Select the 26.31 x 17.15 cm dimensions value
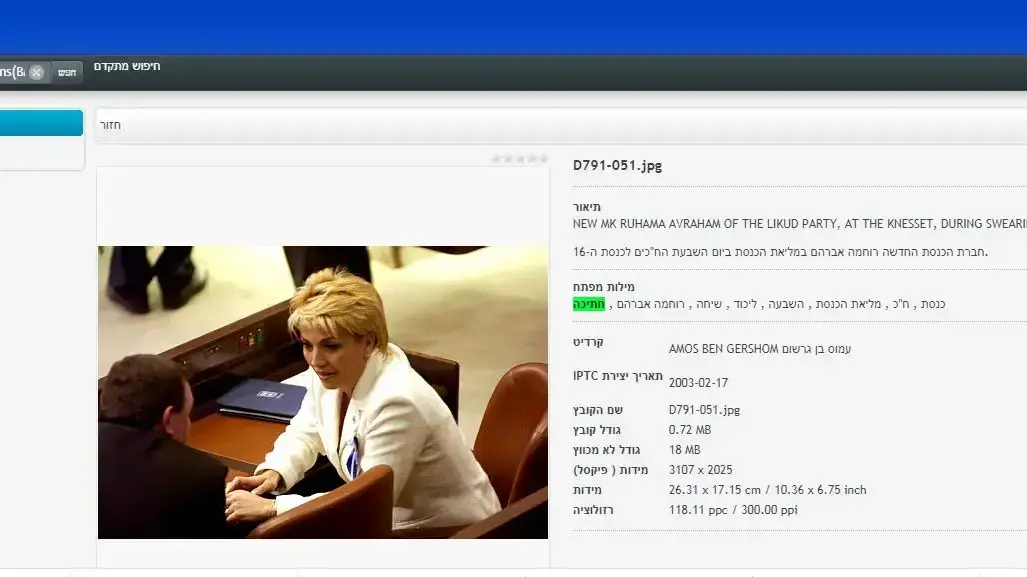1027x577 pixels. click(768, 490)
